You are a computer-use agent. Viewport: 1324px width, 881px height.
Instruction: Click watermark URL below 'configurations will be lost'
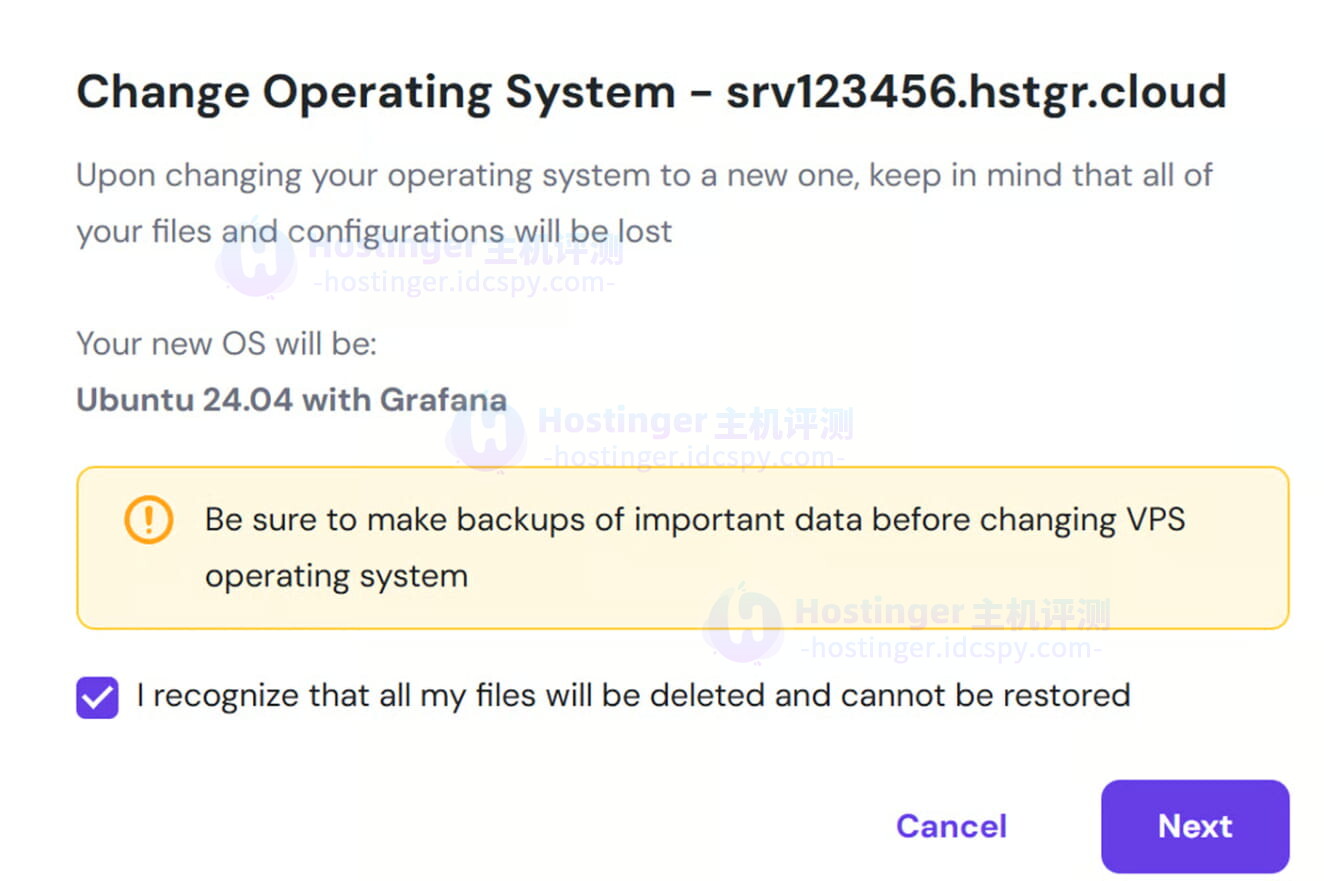click(x=463, y=284)
